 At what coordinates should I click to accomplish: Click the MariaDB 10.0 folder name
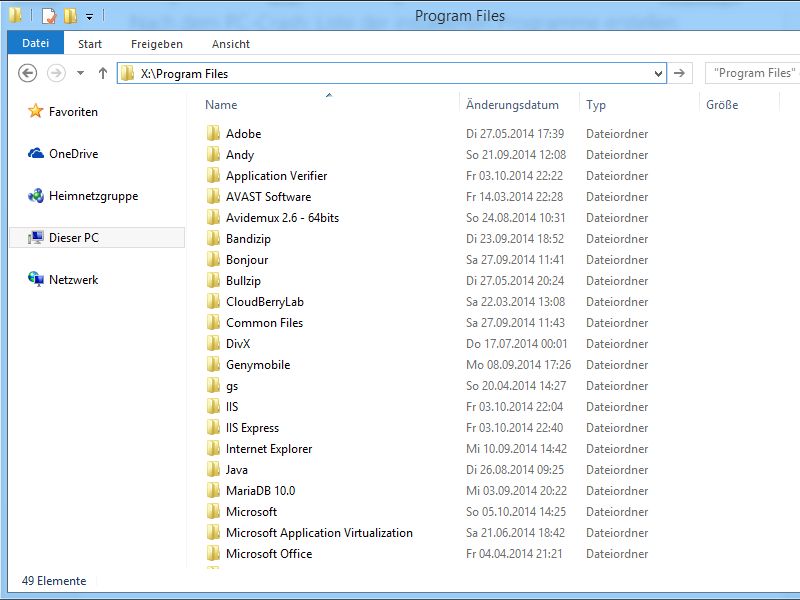click(x=261, y=491)
